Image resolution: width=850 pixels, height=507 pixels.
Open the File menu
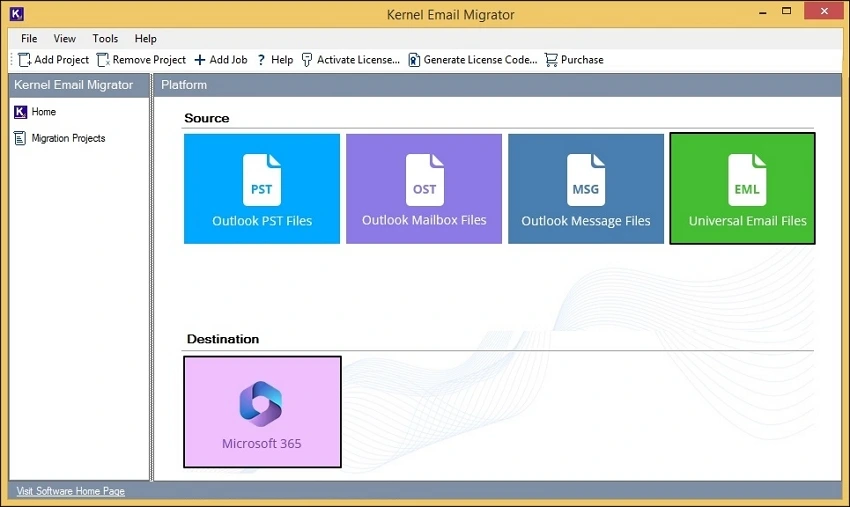click(29, 38)
